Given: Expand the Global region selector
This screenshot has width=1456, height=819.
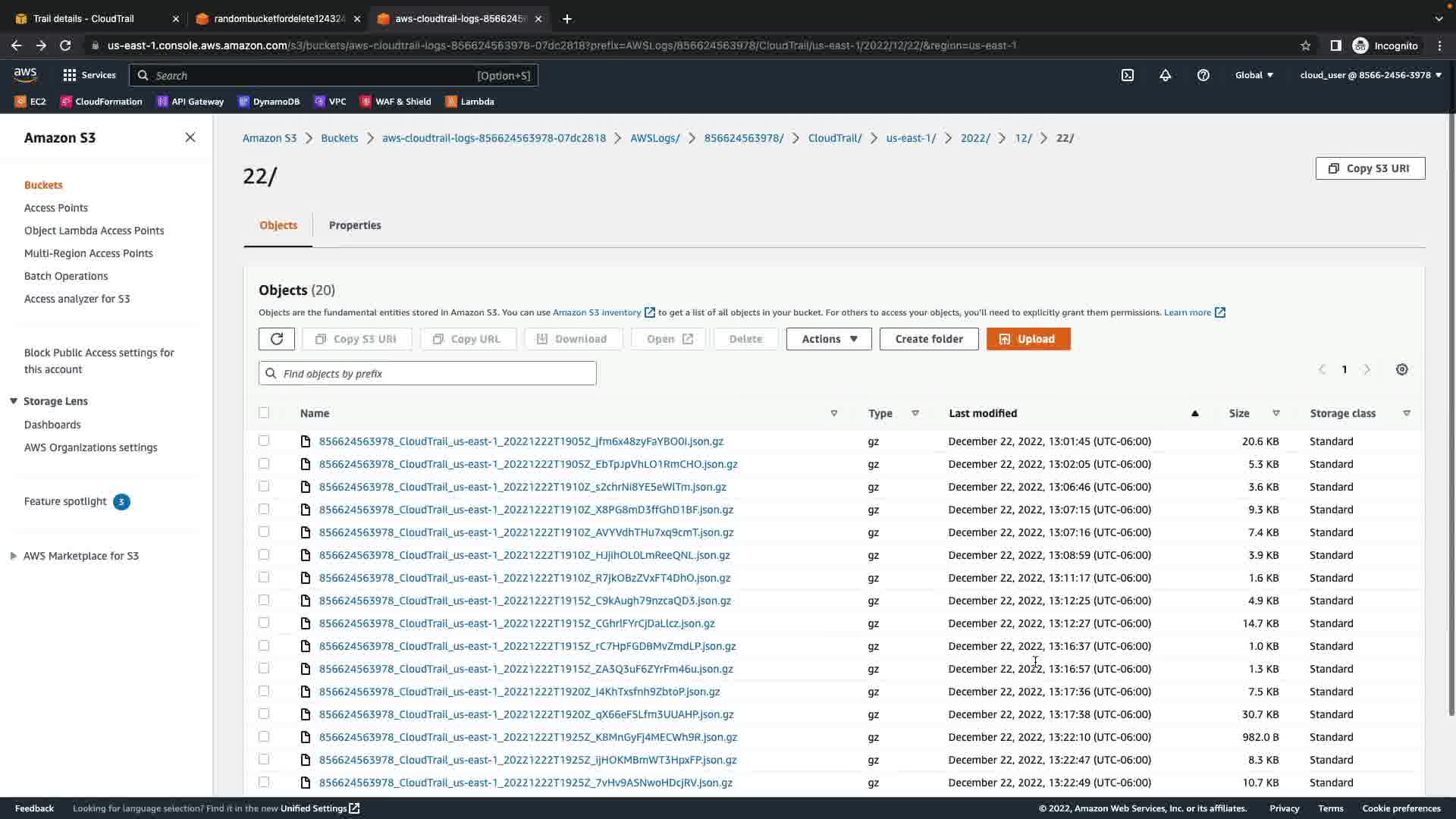Looking at the screenshot, I should click(x=1254, y=75).
